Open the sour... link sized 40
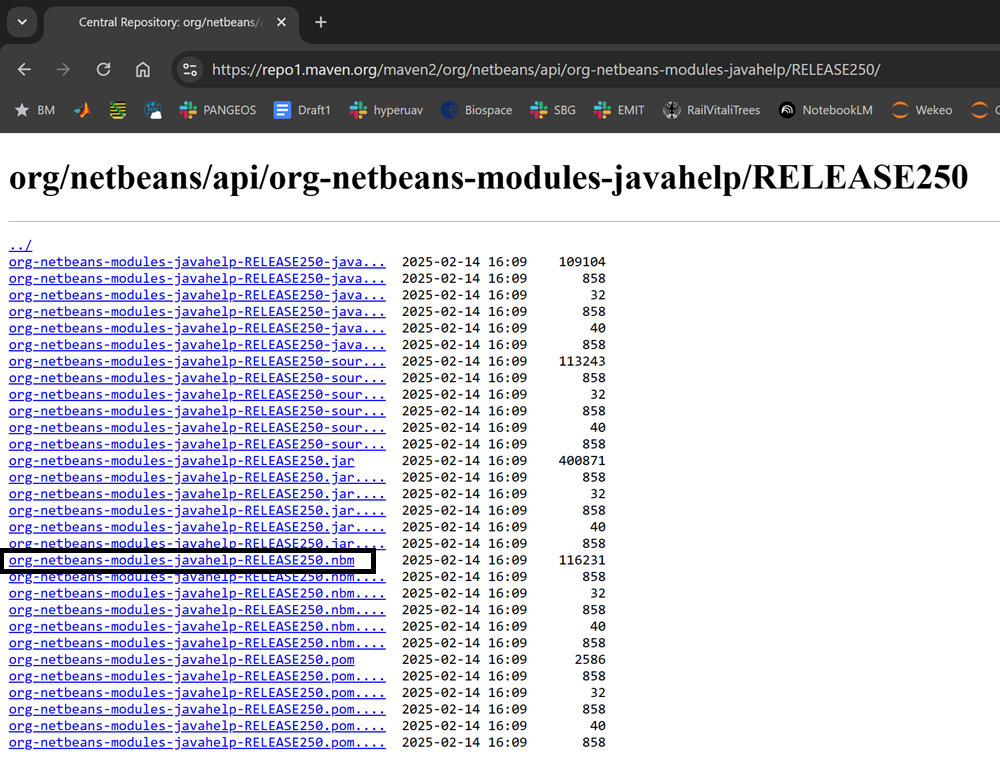The width and height of the screenshot is (1000, 781). click(197, 428)
